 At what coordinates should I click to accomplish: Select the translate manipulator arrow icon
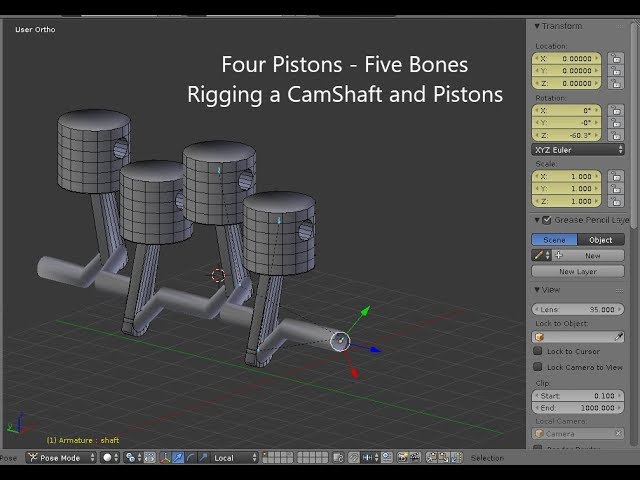(x=178, y=458)
